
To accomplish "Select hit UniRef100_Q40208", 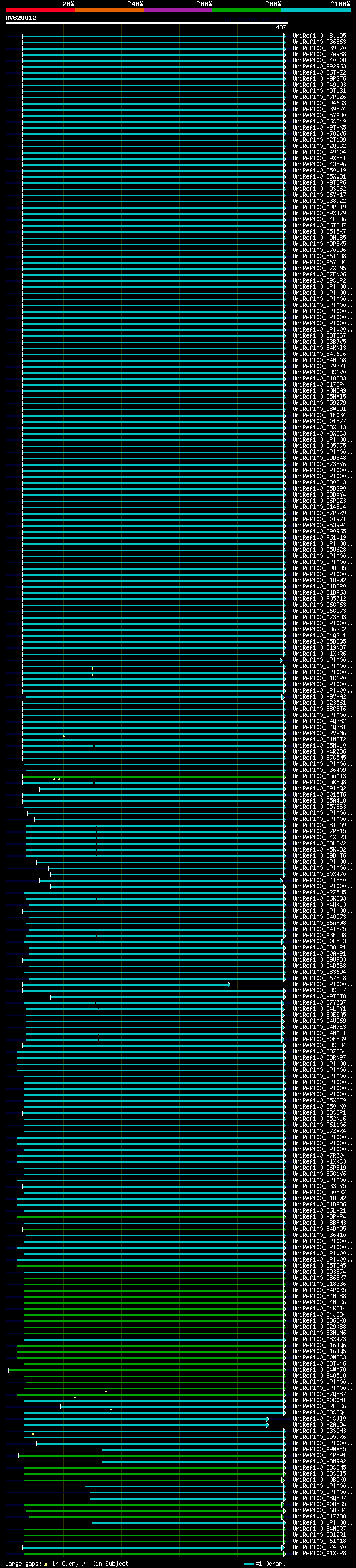I will [319, 60].
